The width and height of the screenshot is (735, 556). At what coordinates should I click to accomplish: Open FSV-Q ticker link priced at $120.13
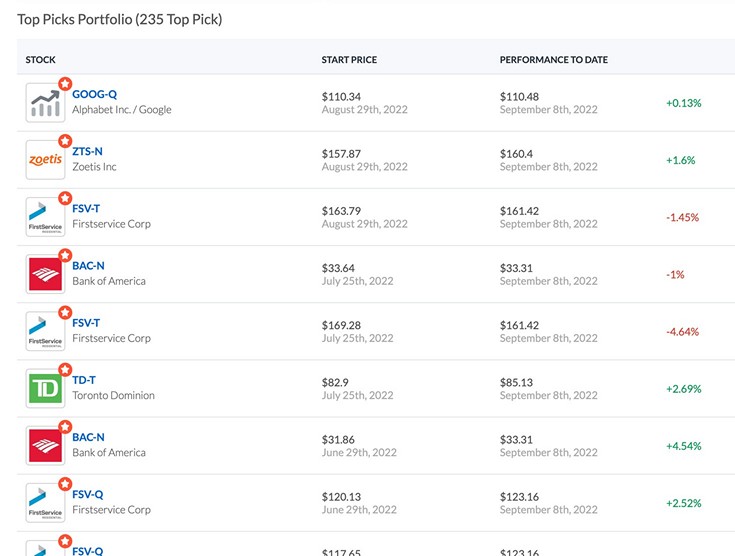pos(87,494)
